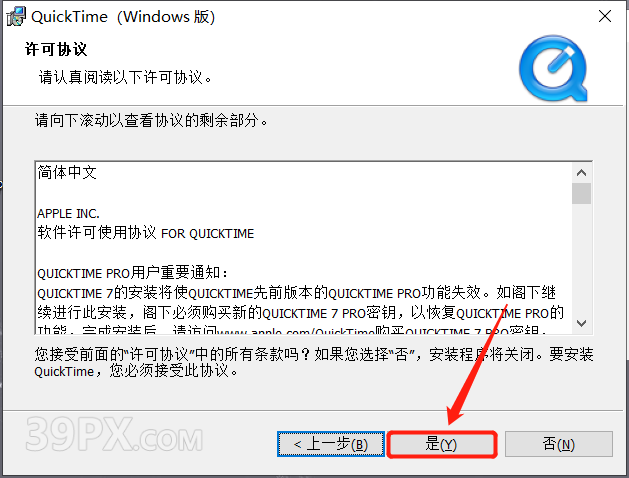
Task: Click 软件许可使用协议 FOR QUICKTIME line
Action: [146, 233]
